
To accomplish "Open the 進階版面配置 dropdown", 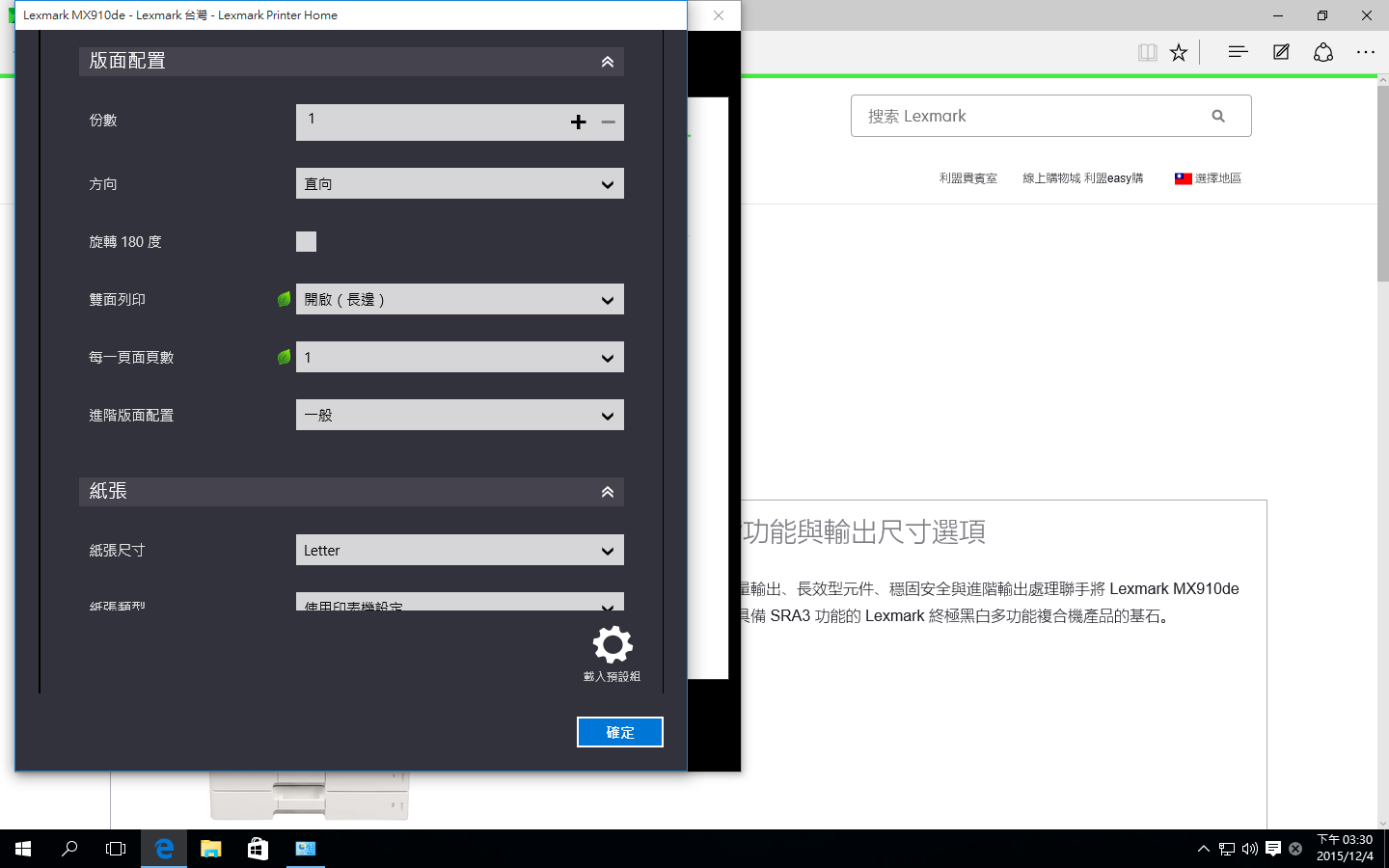I will [460, 415].
